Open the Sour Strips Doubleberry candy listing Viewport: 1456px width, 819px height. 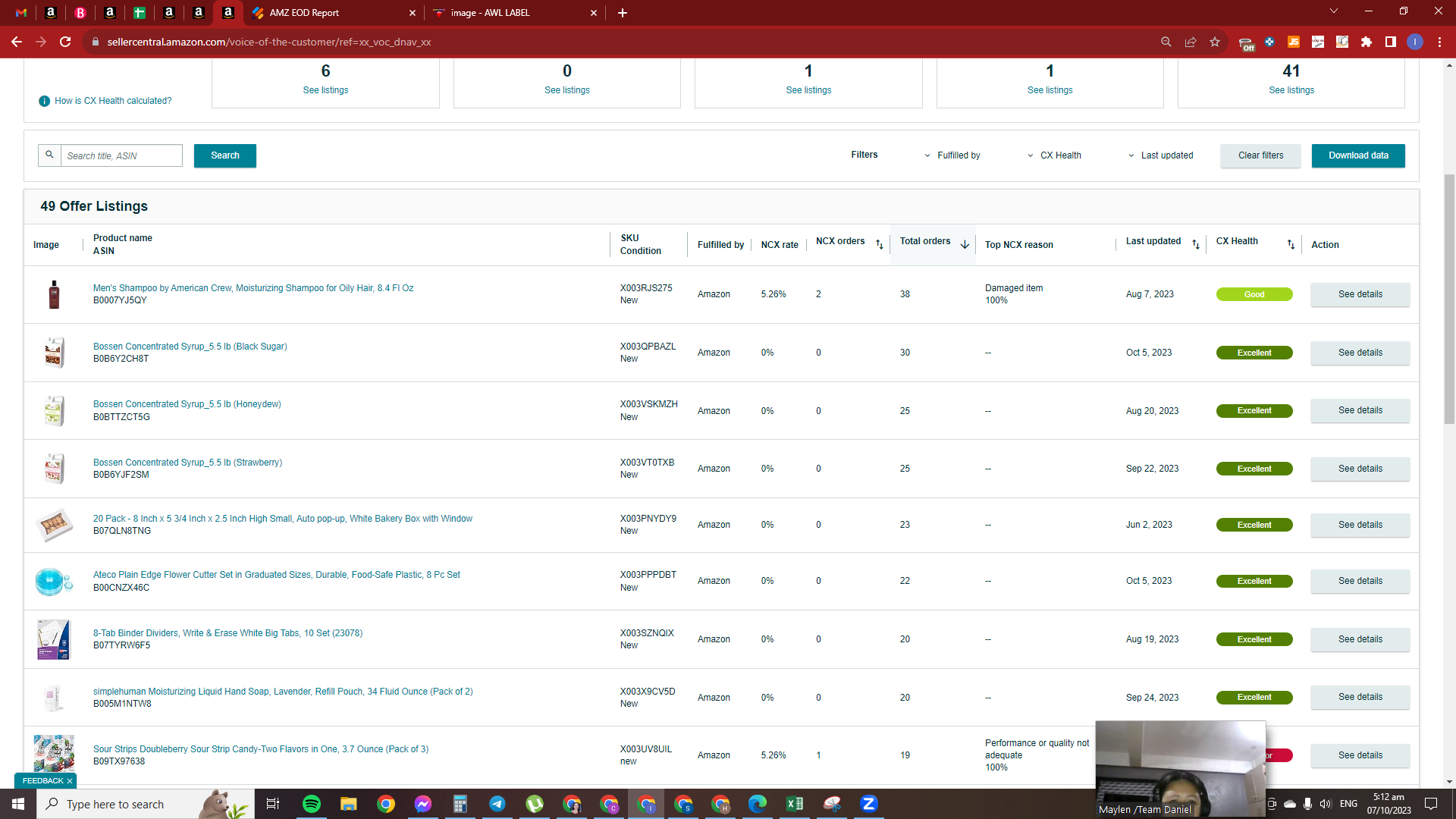click(x=261, y=749)
